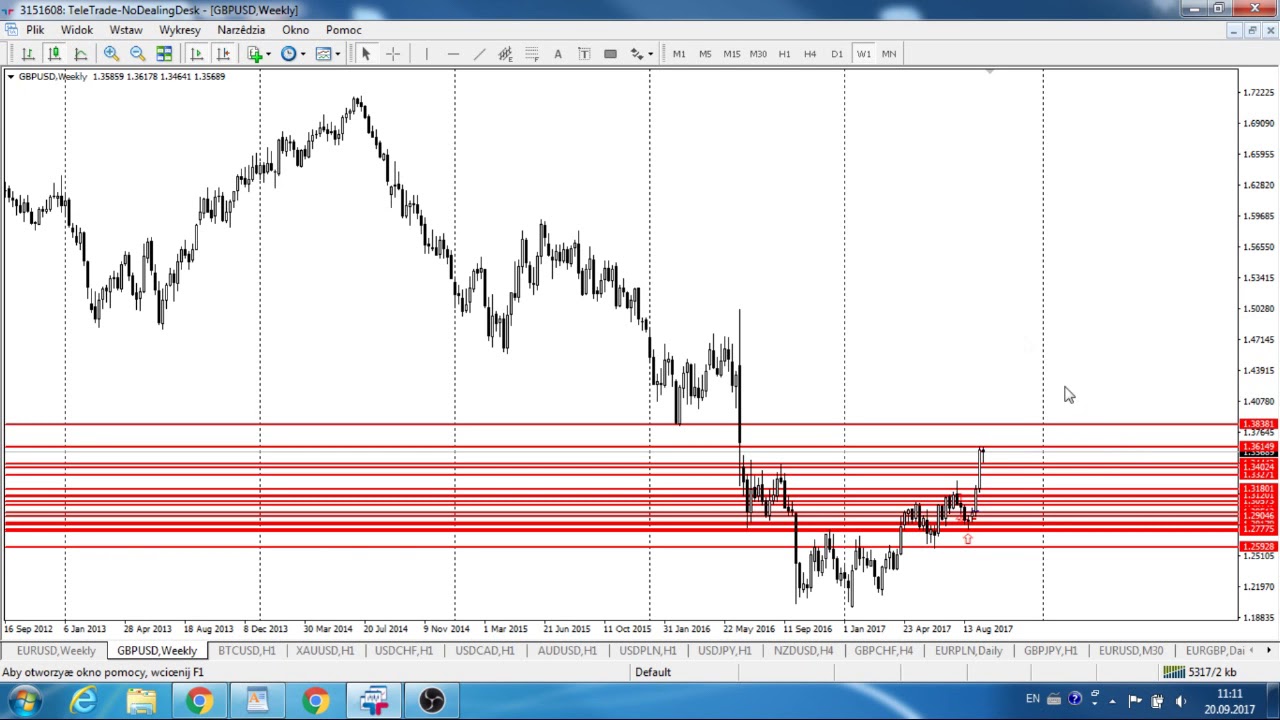Zoom in on the chart
The image size is (1280, 720).
[111, 54]
